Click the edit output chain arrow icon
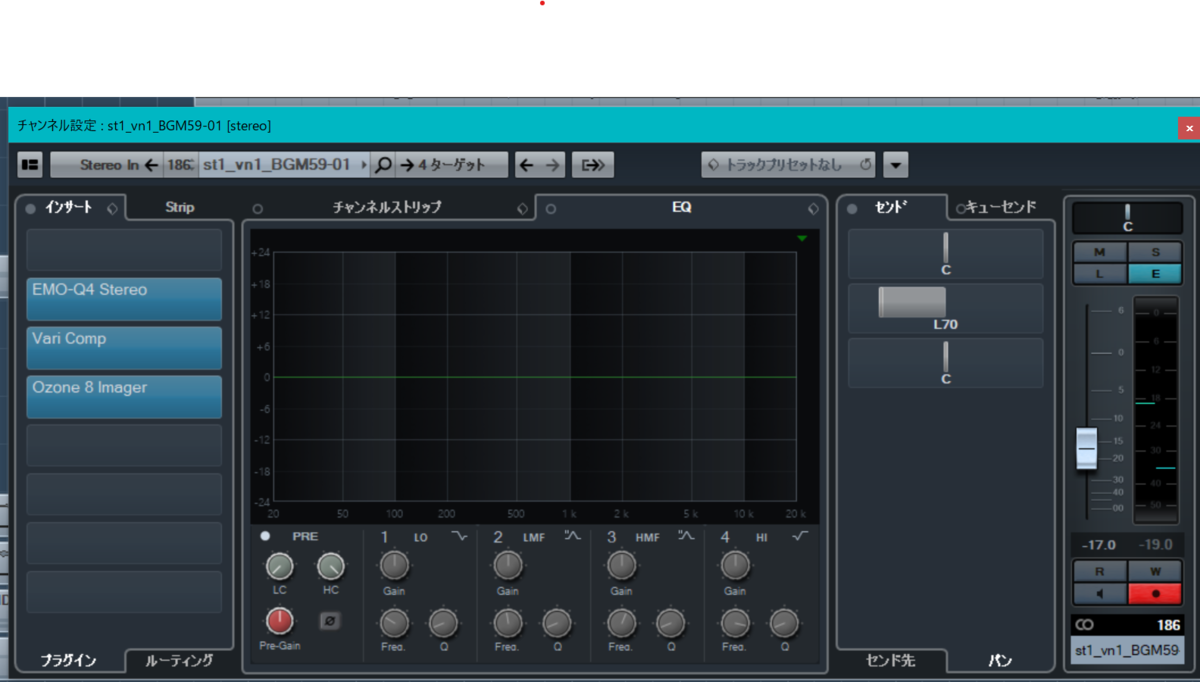1200x682 pixels. click(x=593, y=165)
